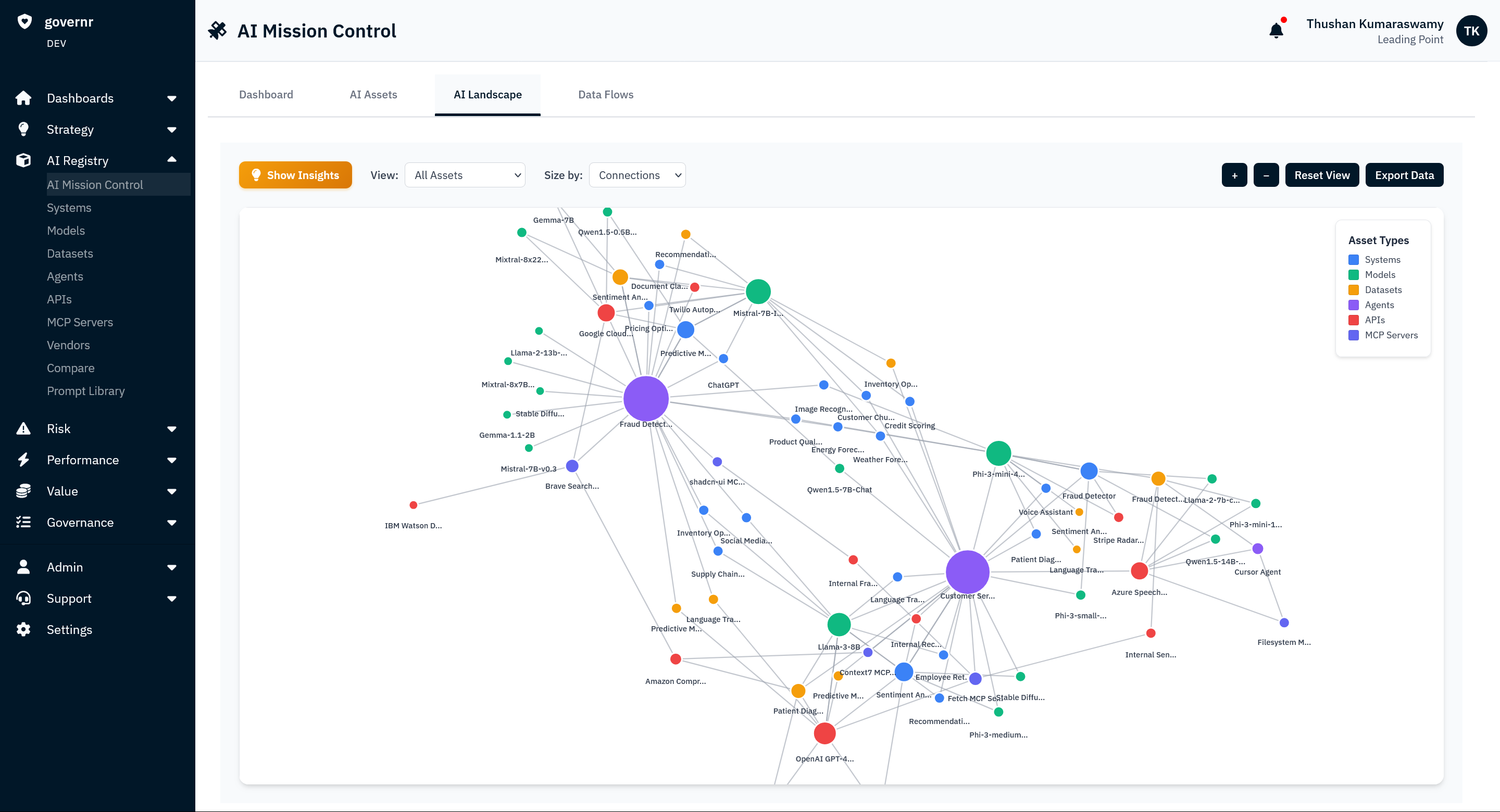The image size is (1500, 812).
Task: Switch to the AI Assets tab
Action: [x=373, y=94]
